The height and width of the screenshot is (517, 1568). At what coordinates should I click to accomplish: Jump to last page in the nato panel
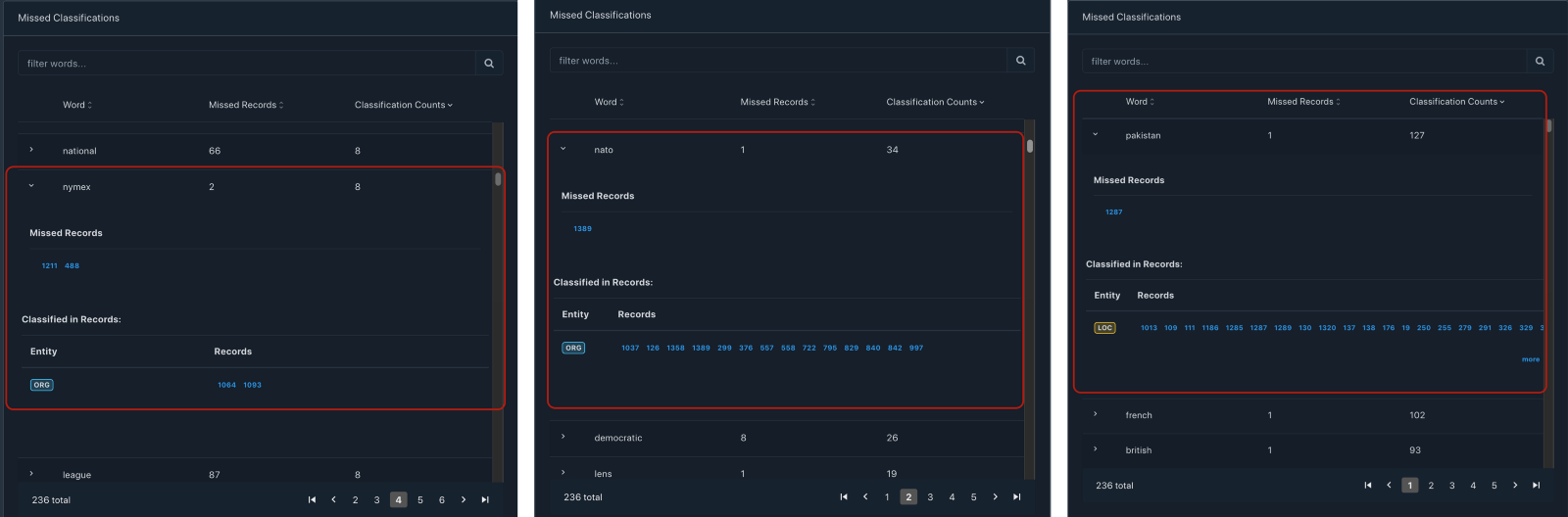click(1016, 497)
